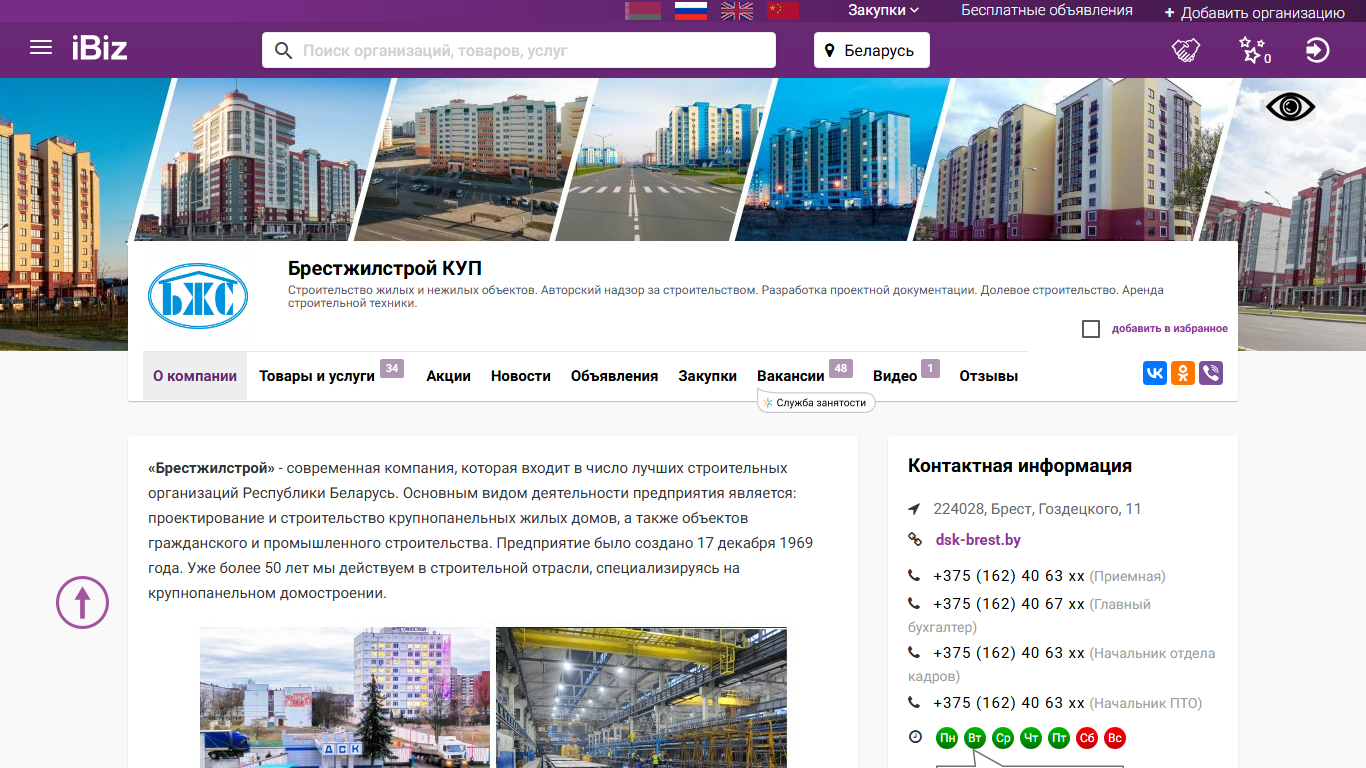Click the login arrow icon
Viewport: 1366px width, 768px height.
click(1318, 50)
